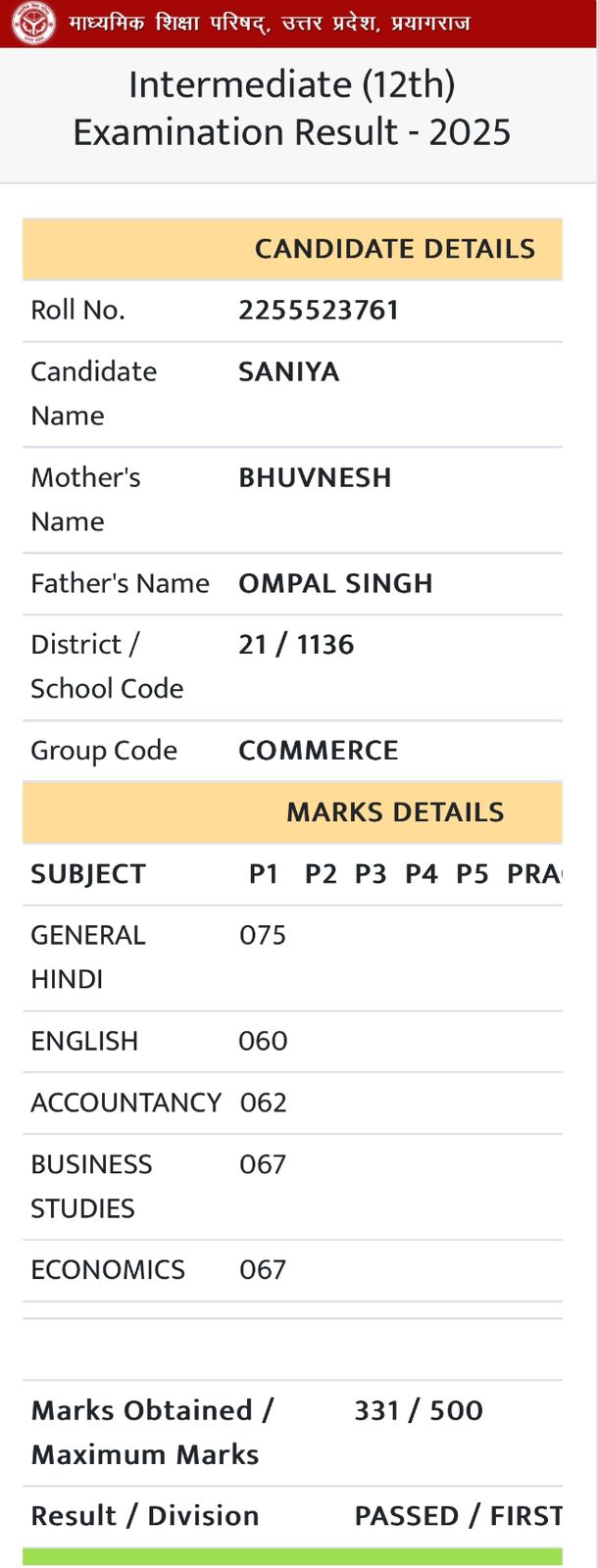Select the General Hindi marks 075
This screenshot has width=598, height=1568.
(x=263, y=935)
